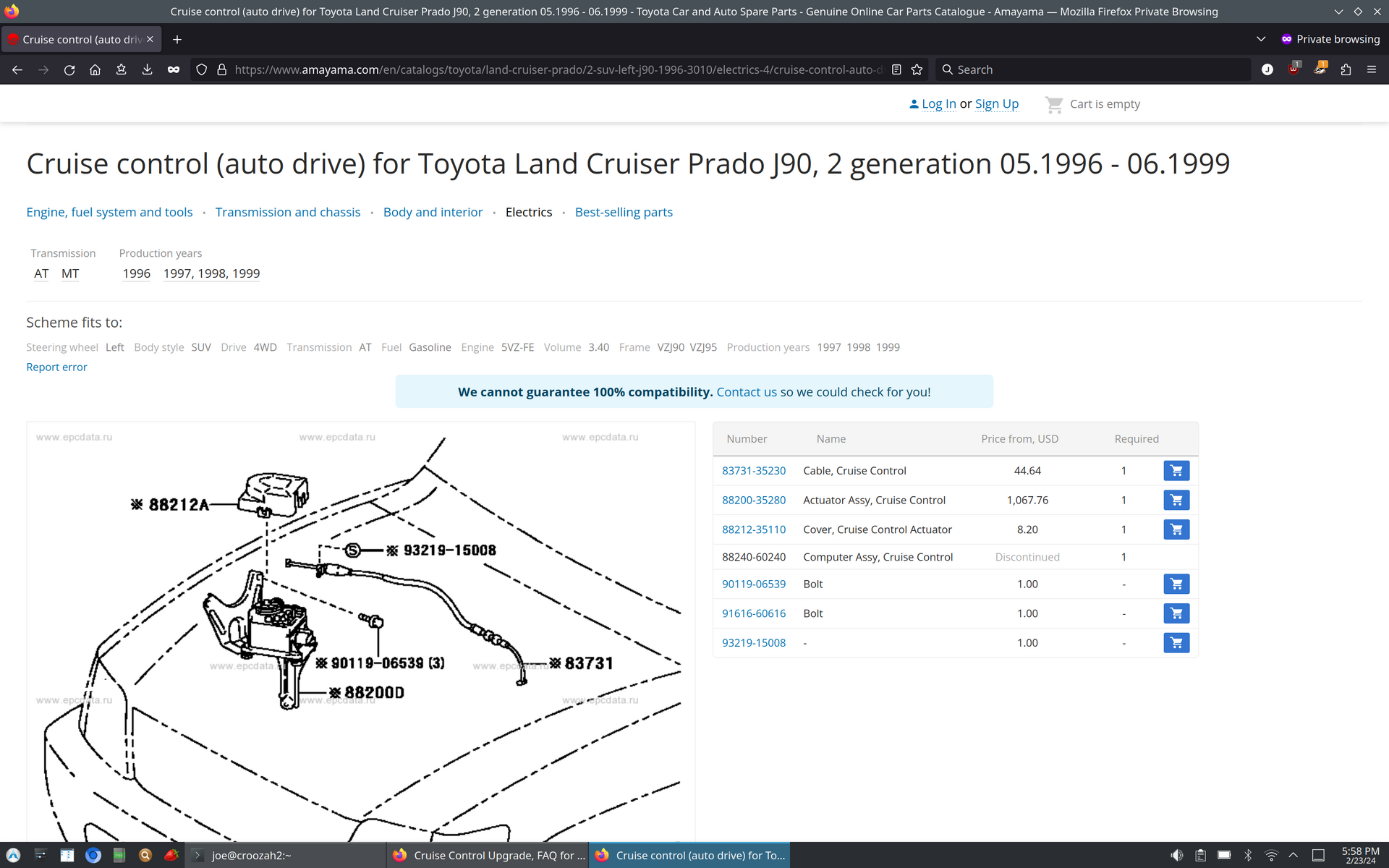The width and height of the screenshot is (1389, 868).
Task: Click the Sign Up link
Action: tap(996, 104)
